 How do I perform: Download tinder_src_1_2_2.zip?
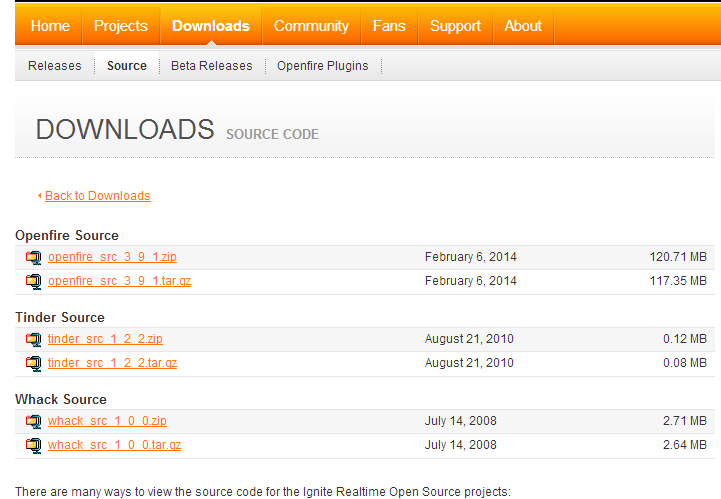(105, 339)
